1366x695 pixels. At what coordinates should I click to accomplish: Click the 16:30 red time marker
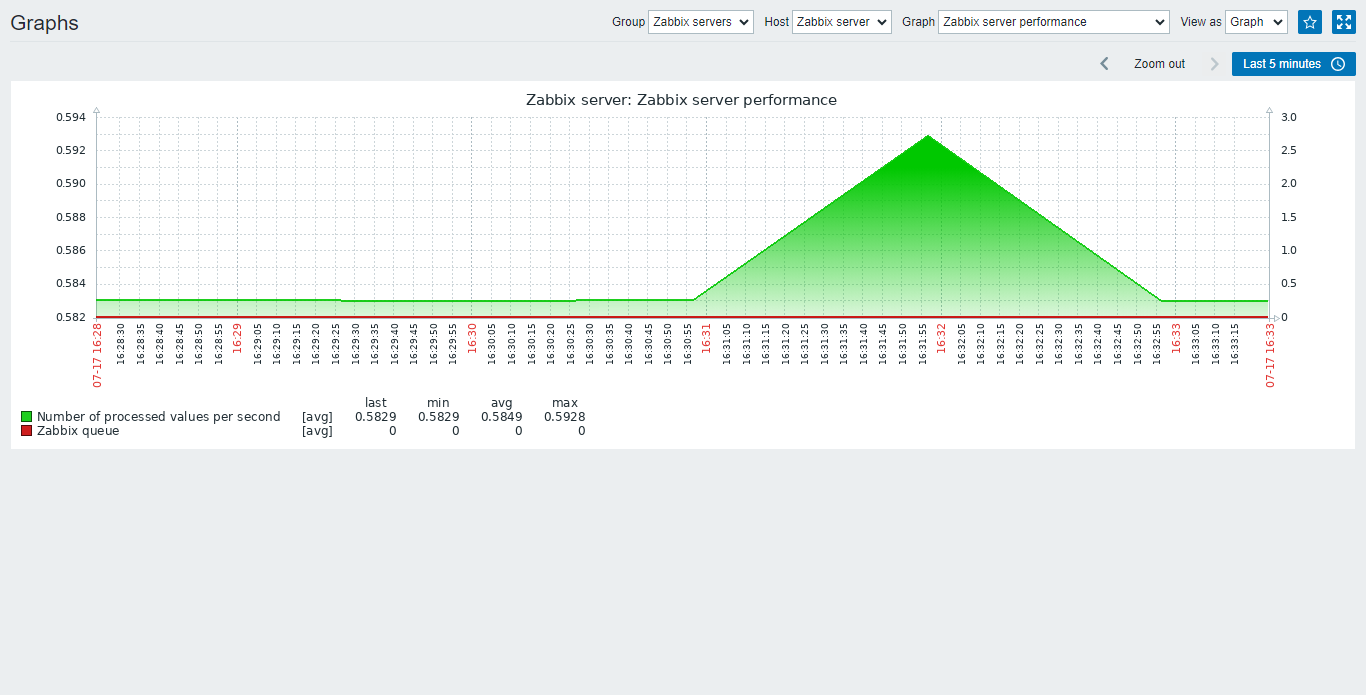pyautogui.click(x=472, y=337)
